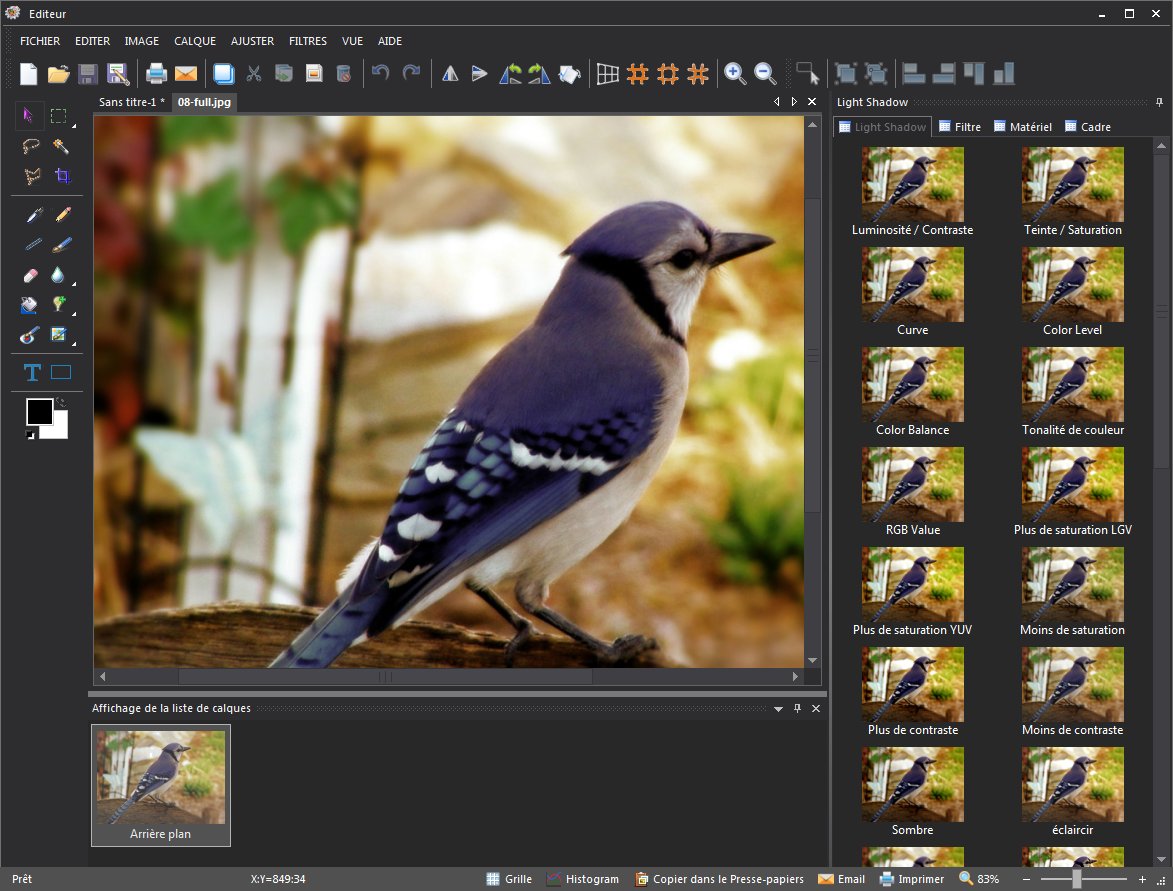The width and height of the screenshot is (1173, 891).
Task: Switch to the Sans titre-1 document tab
Action: click(x=132, y=102)
